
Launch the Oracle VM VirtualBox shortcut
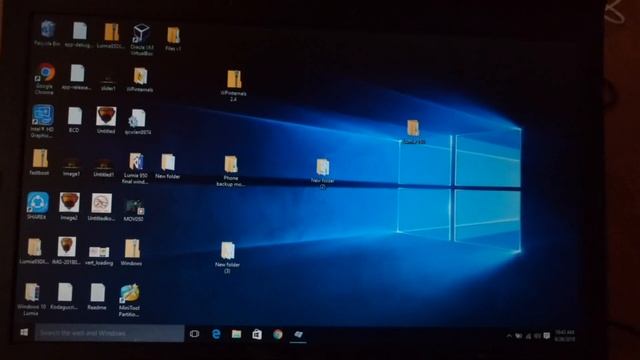pos(142,39)
